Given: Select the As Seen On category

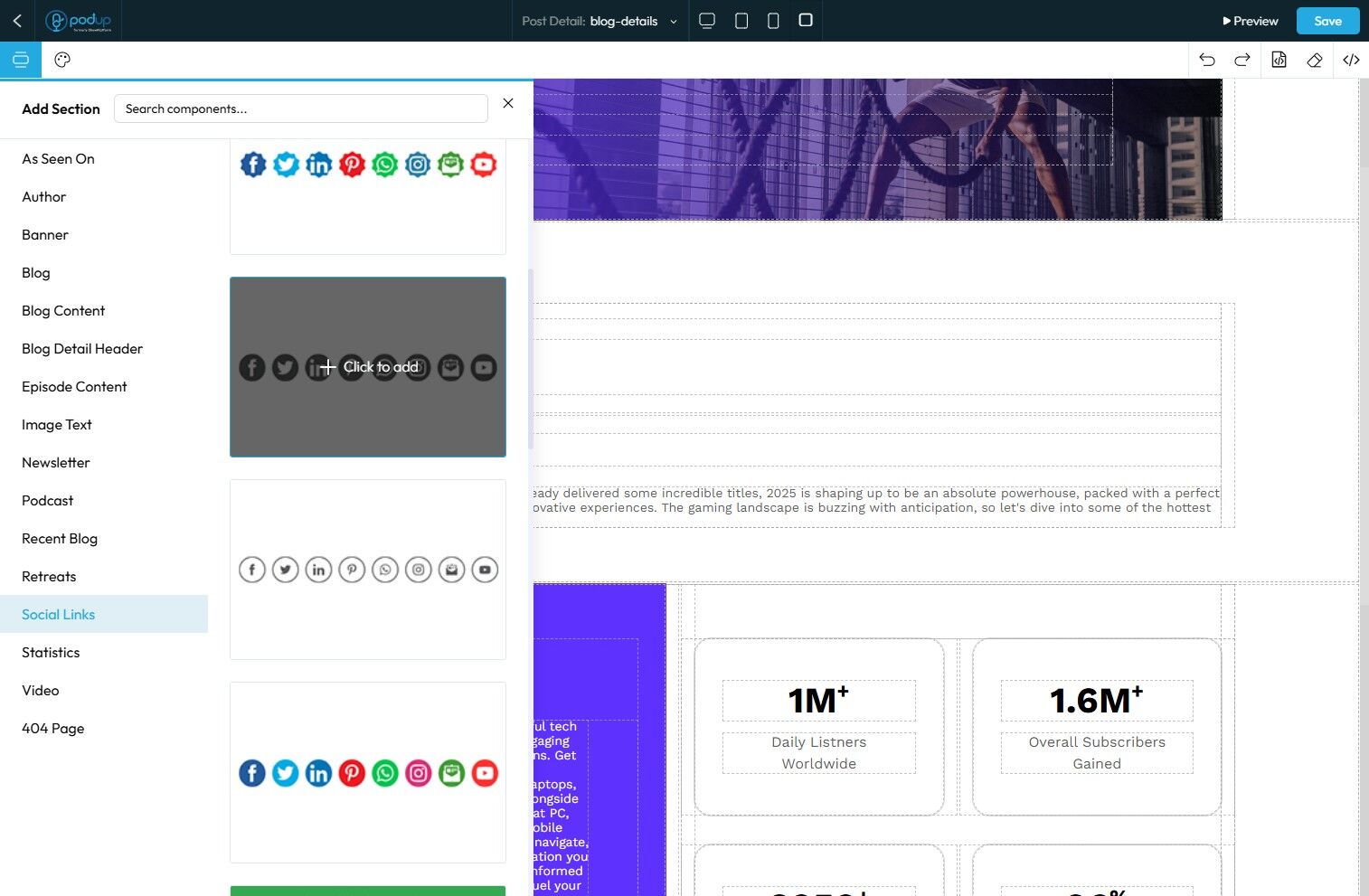Looking at the screenshot, I should click(x=104, y=158).
